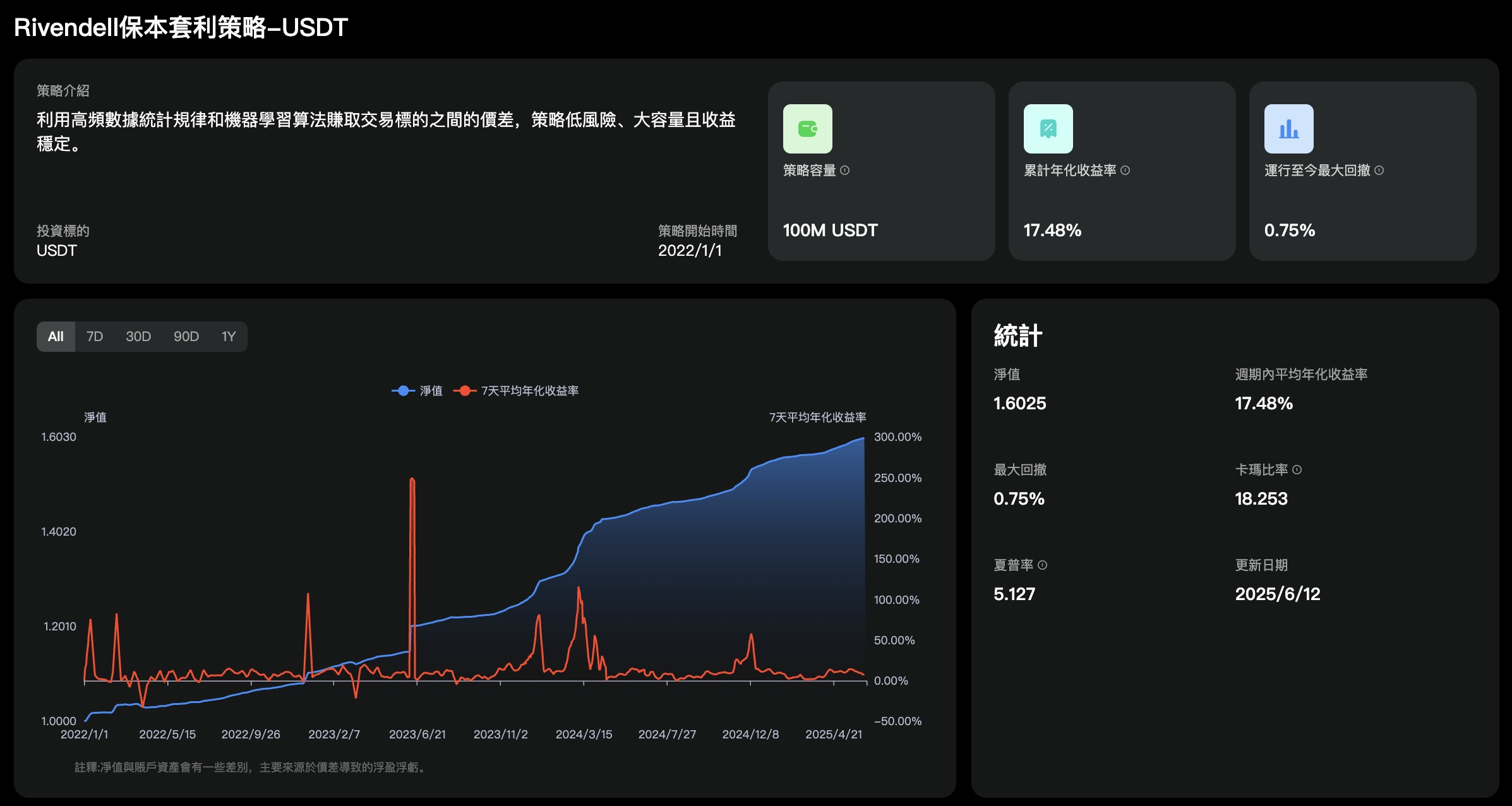Toggle the 7天平均年化收益率 legend series
Screen dimensions: 1512x806
point(516,391)
